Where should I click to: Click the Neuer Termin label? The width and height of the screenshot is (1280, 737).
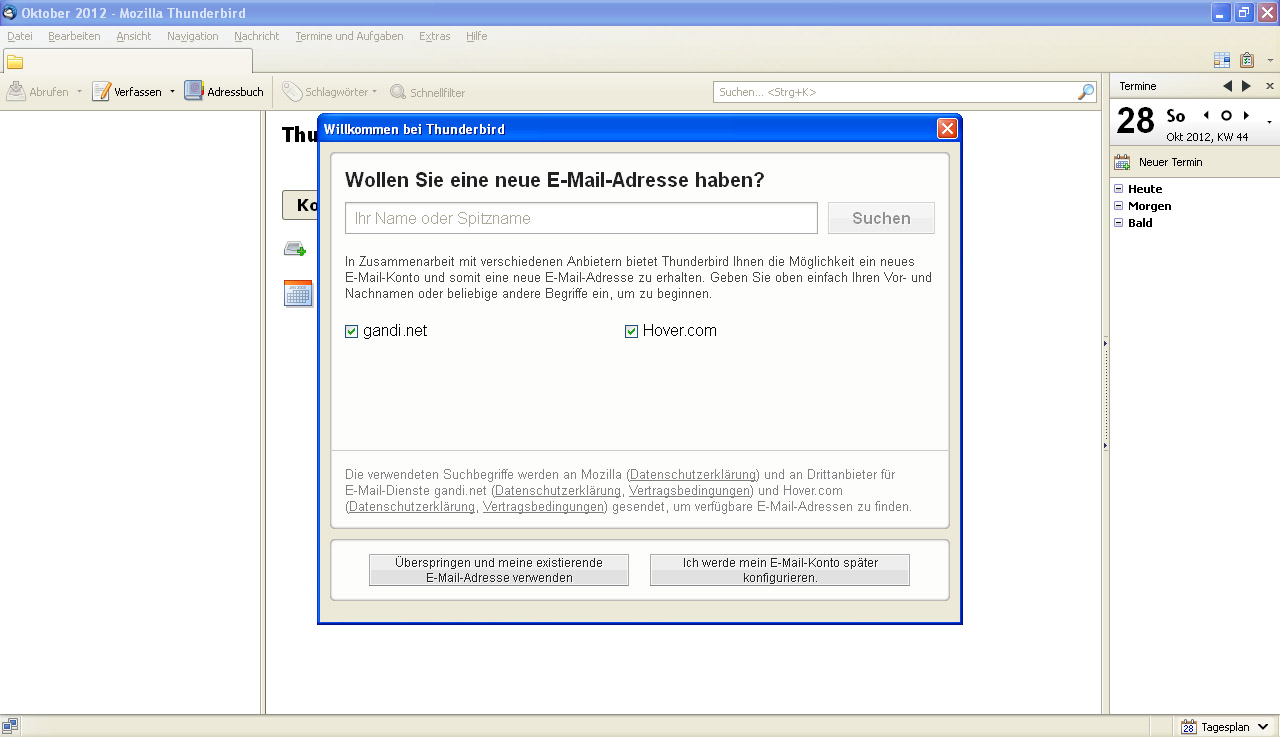pos(1171,162)
